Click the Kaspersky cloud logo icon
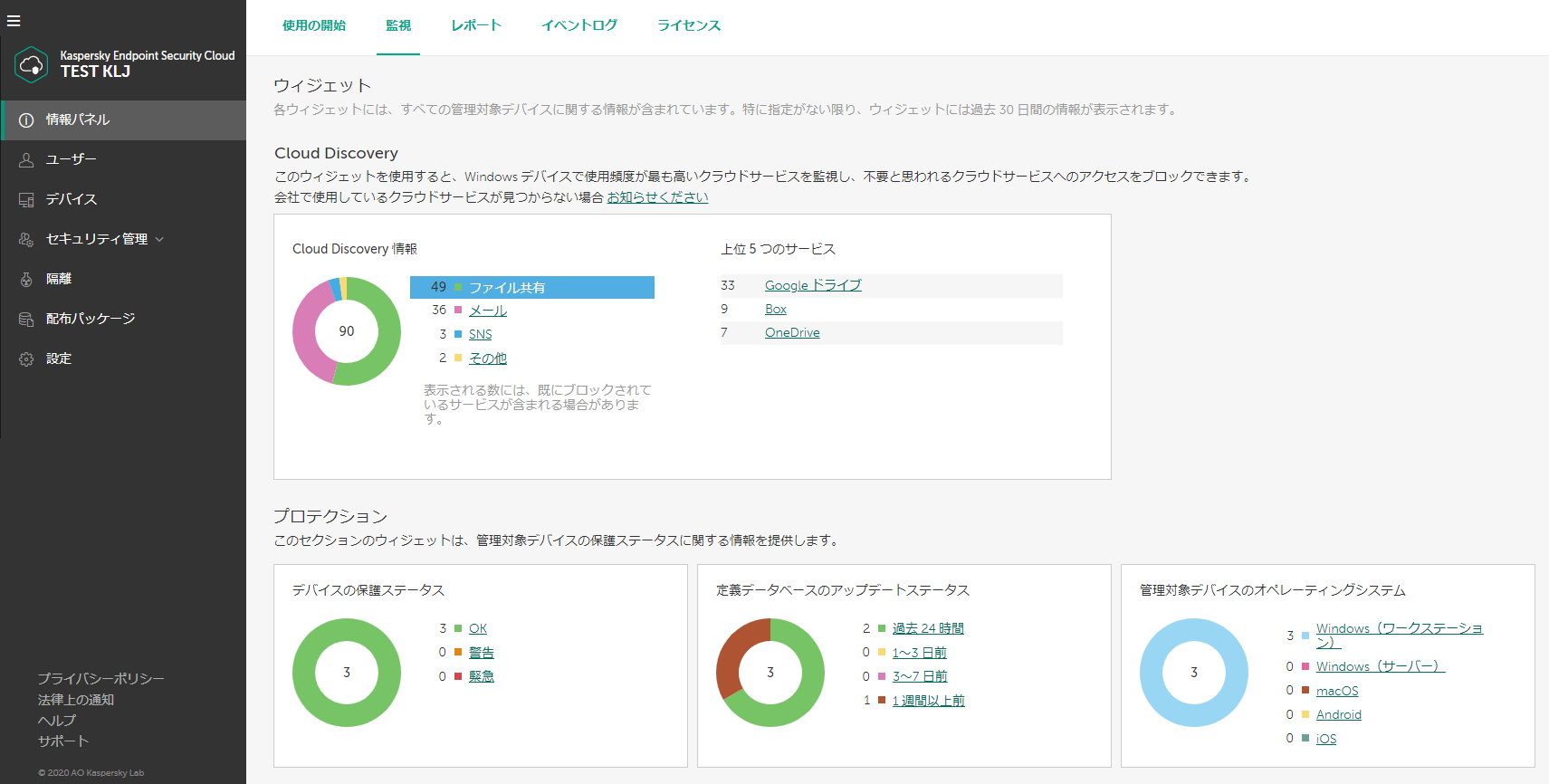The image size is (1549, 784). [32, 64]
